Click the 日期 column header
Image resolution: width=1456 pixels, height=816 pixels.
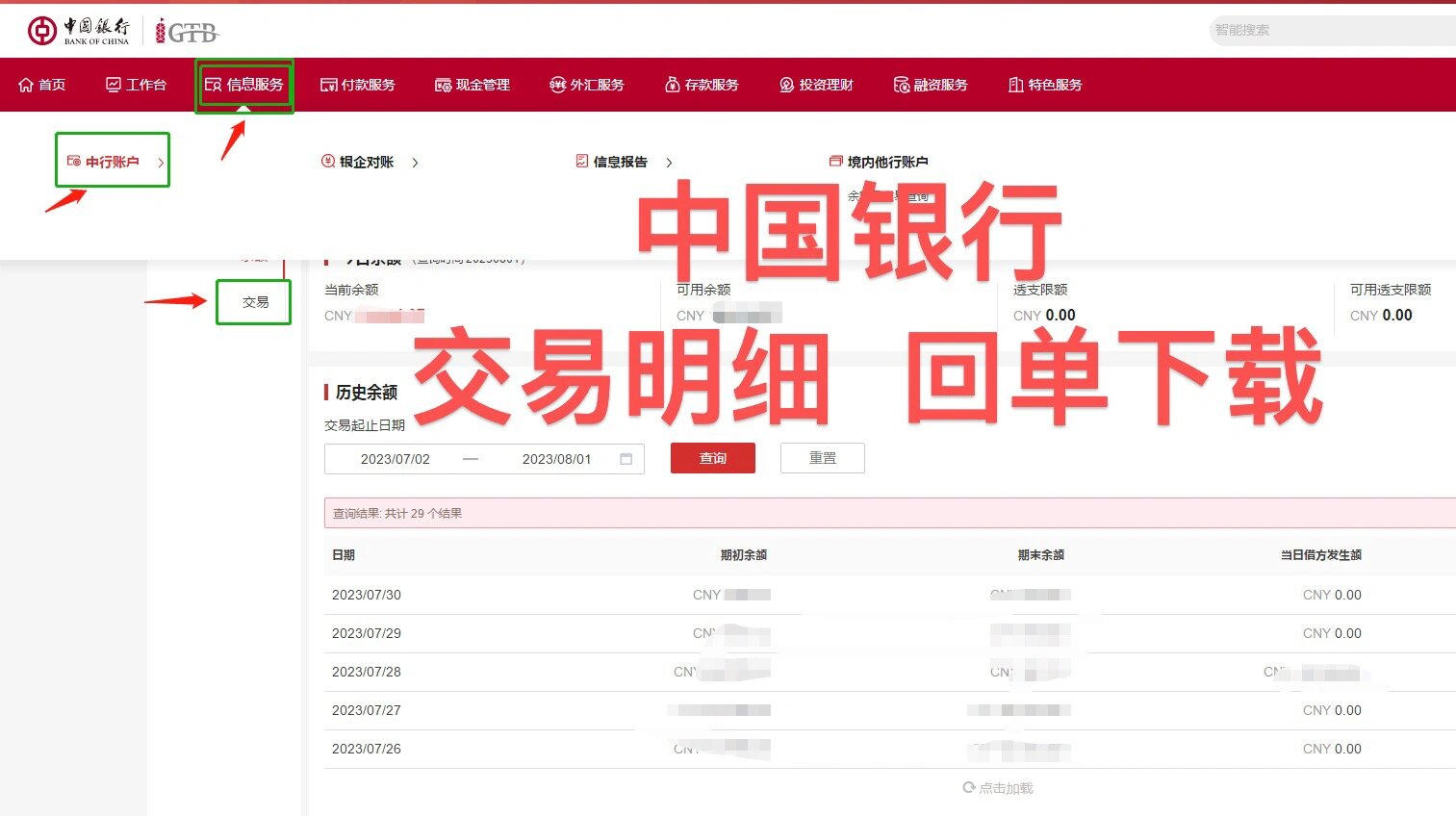coord(344,555)
